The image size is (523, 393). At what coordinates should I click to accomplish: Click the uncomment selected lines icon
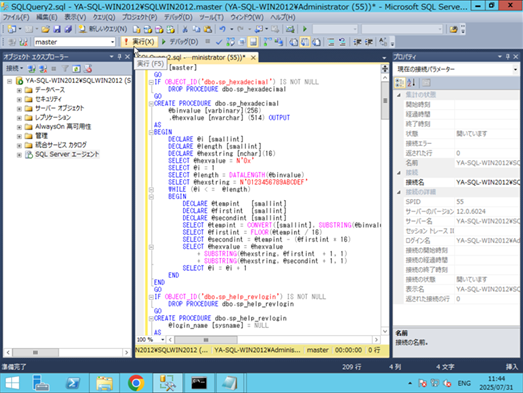(342, 42)
